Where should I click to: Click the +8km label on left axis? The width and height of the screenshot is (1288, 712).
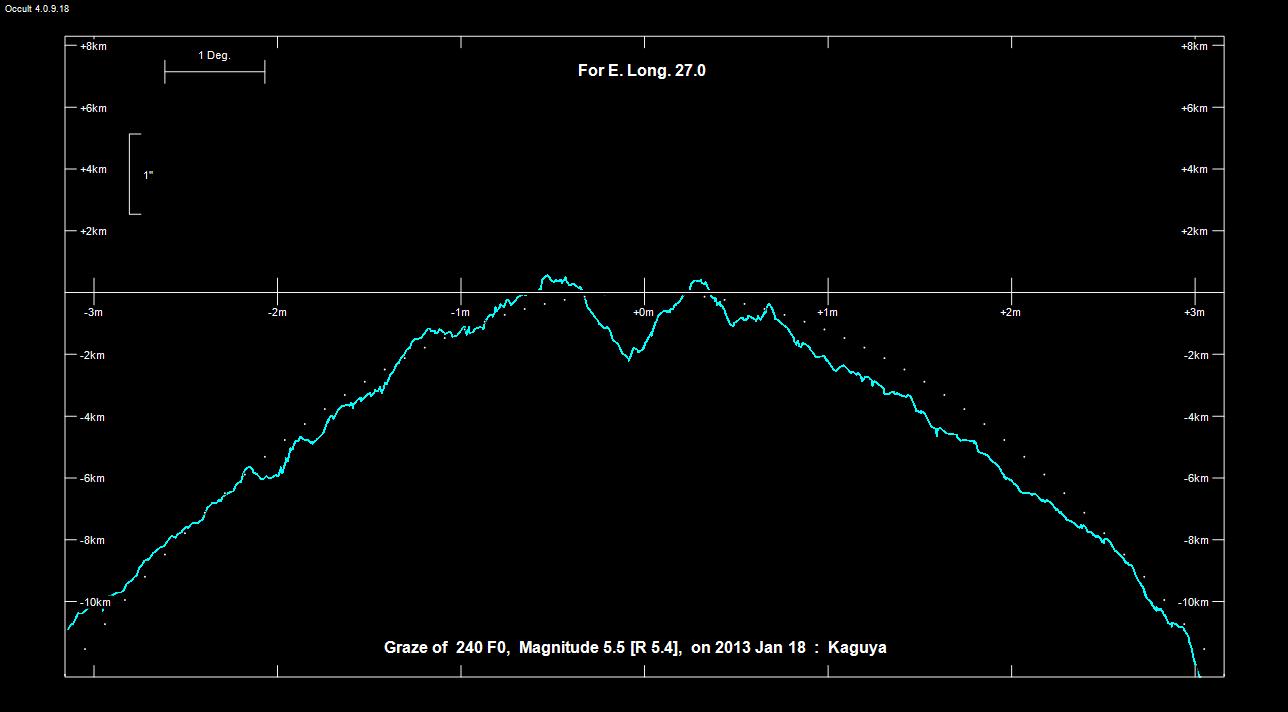click(93, 46)
